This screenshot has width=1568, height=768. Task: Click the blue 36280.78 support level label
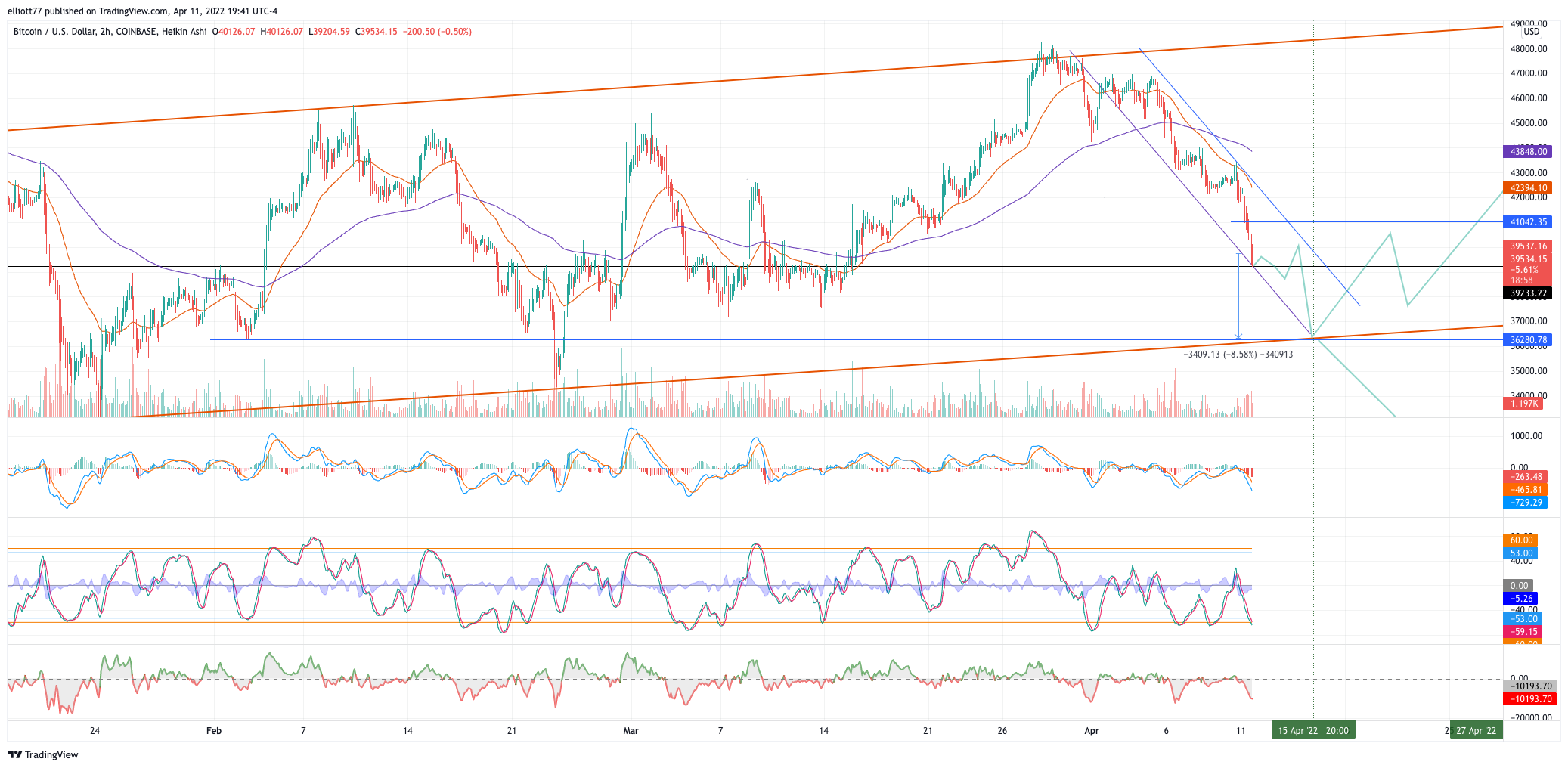[x=1527, y=340]
